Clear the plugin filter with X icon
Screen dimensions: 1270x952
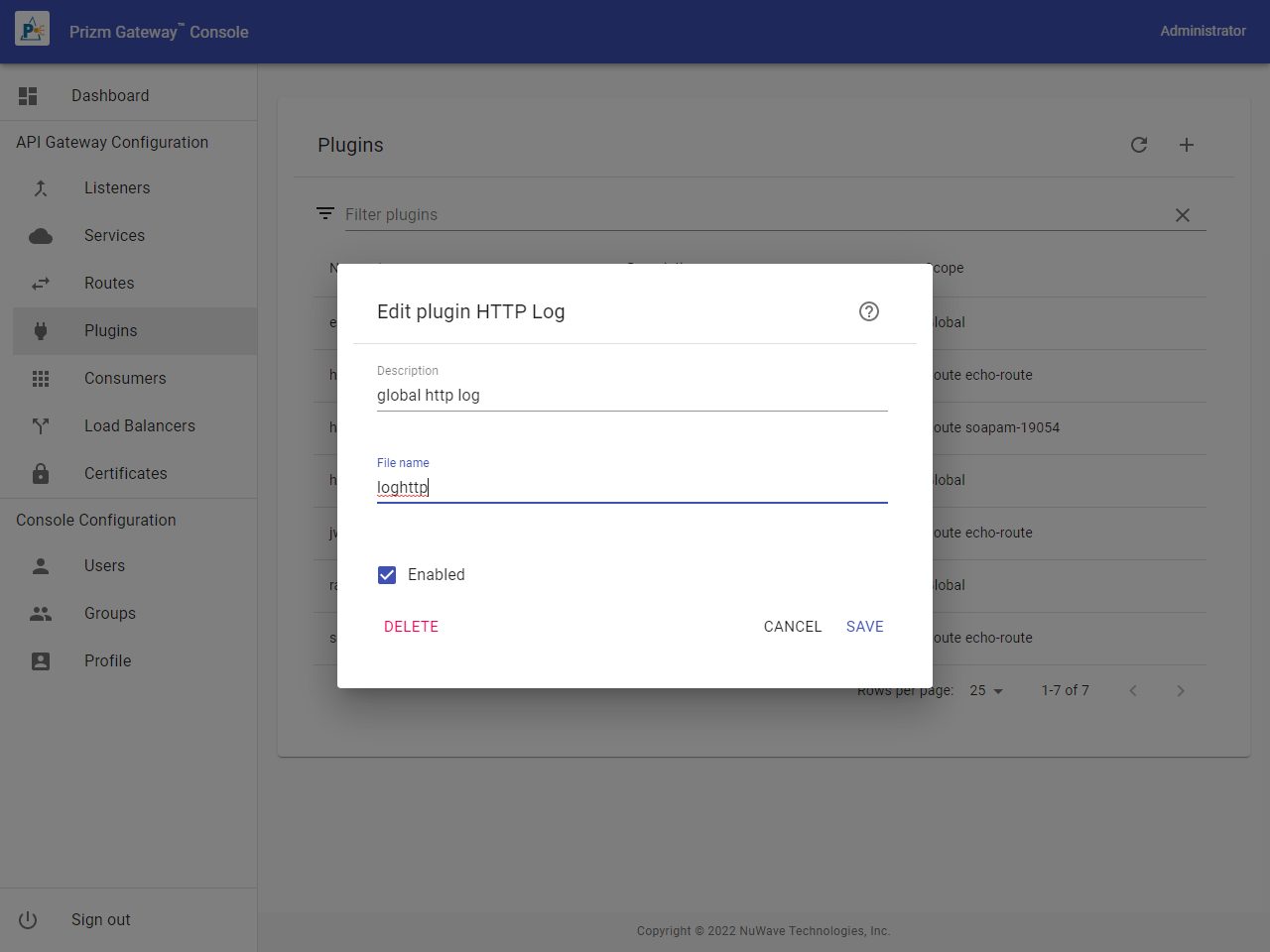pos(1182,215)
